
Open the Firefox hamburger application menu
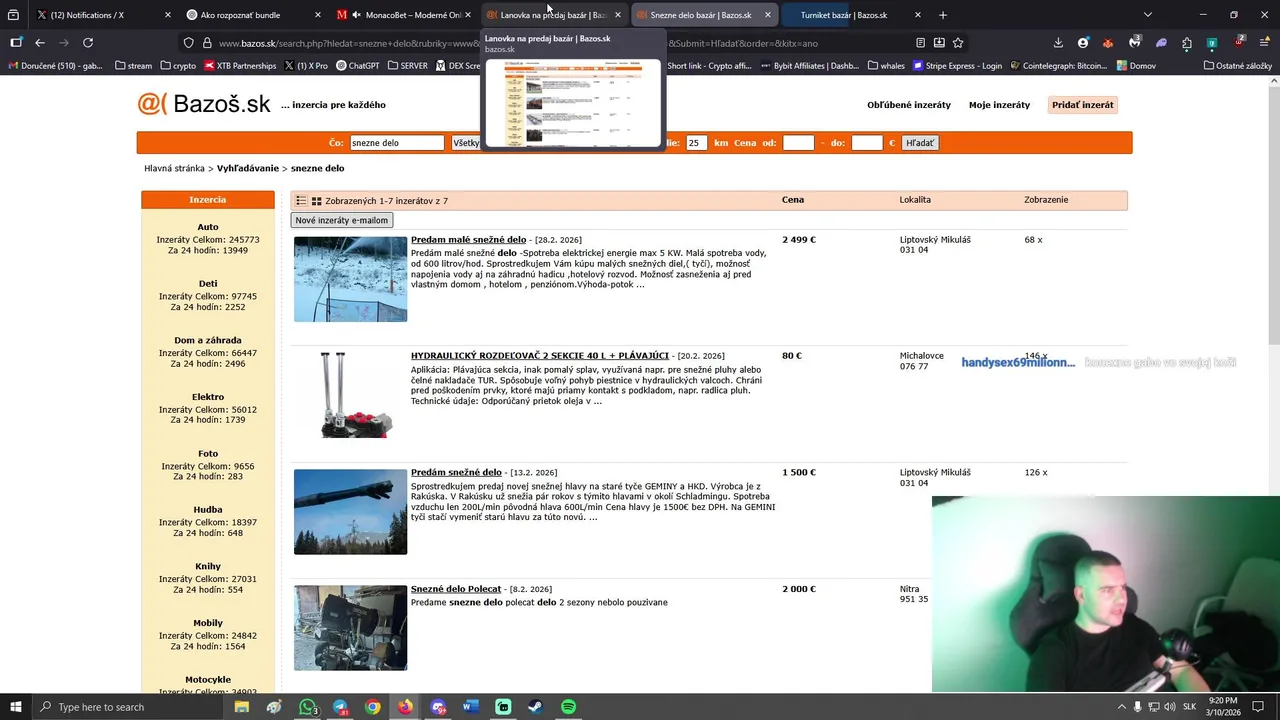pos(1264,43)
